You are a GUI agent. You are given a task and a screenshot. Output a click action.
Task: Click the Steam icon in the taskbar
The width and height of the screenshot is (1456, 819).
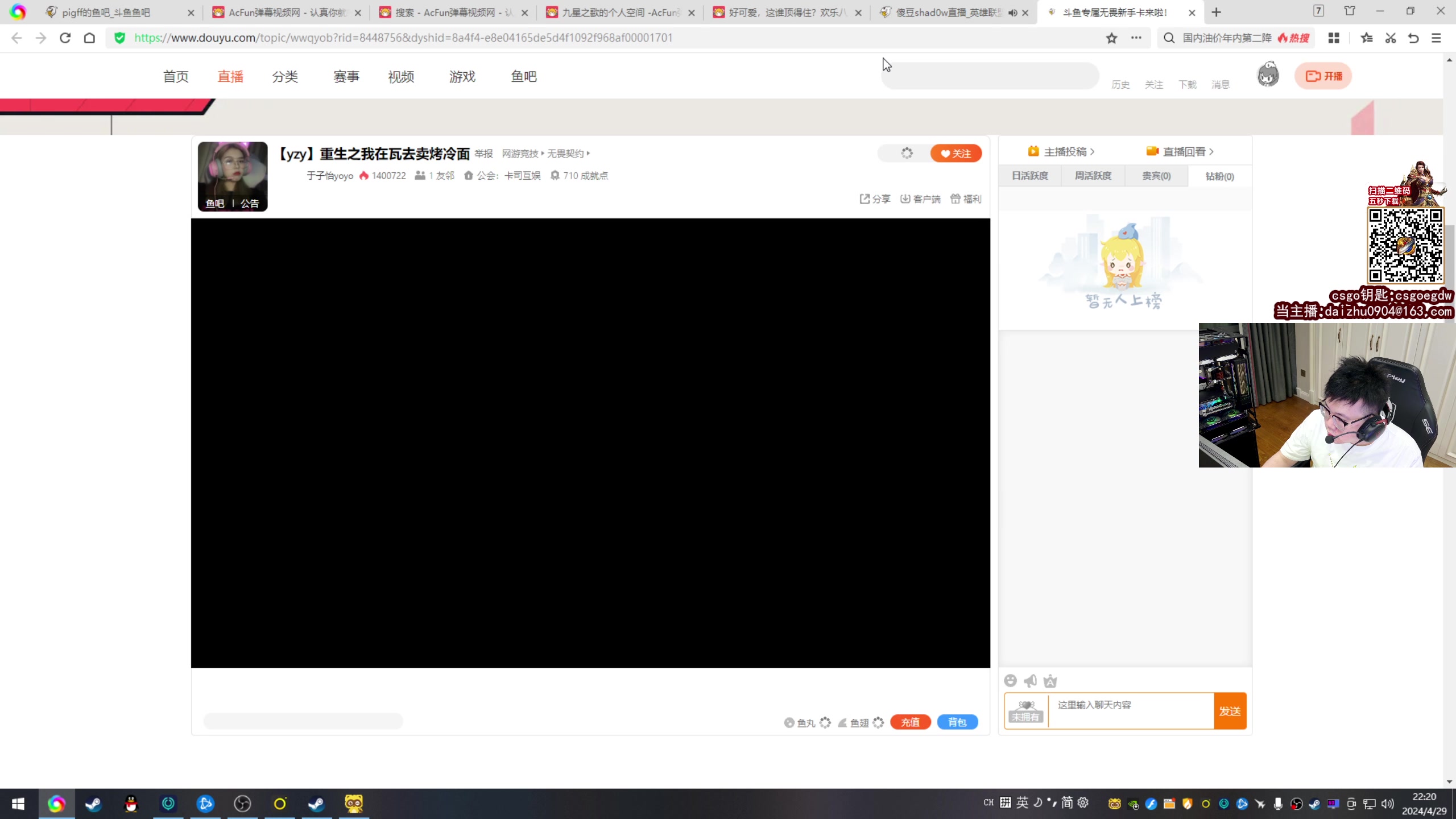point(93,804)
